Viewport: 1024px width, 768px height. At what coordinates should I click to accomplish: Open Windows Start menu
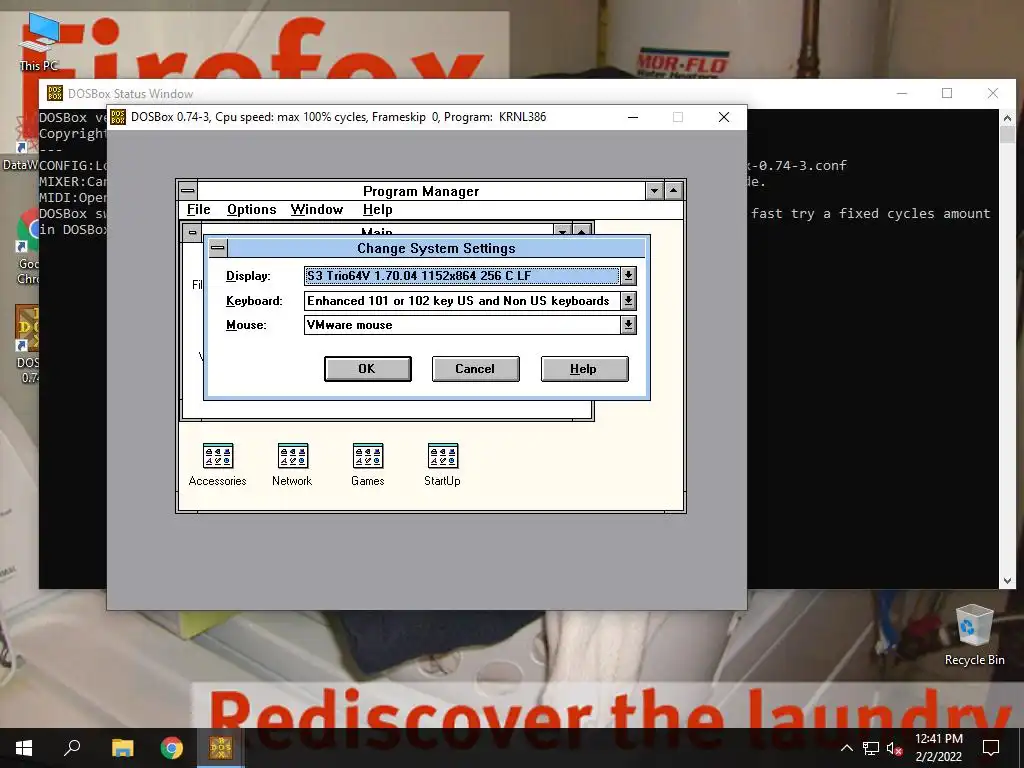point(24,748)
